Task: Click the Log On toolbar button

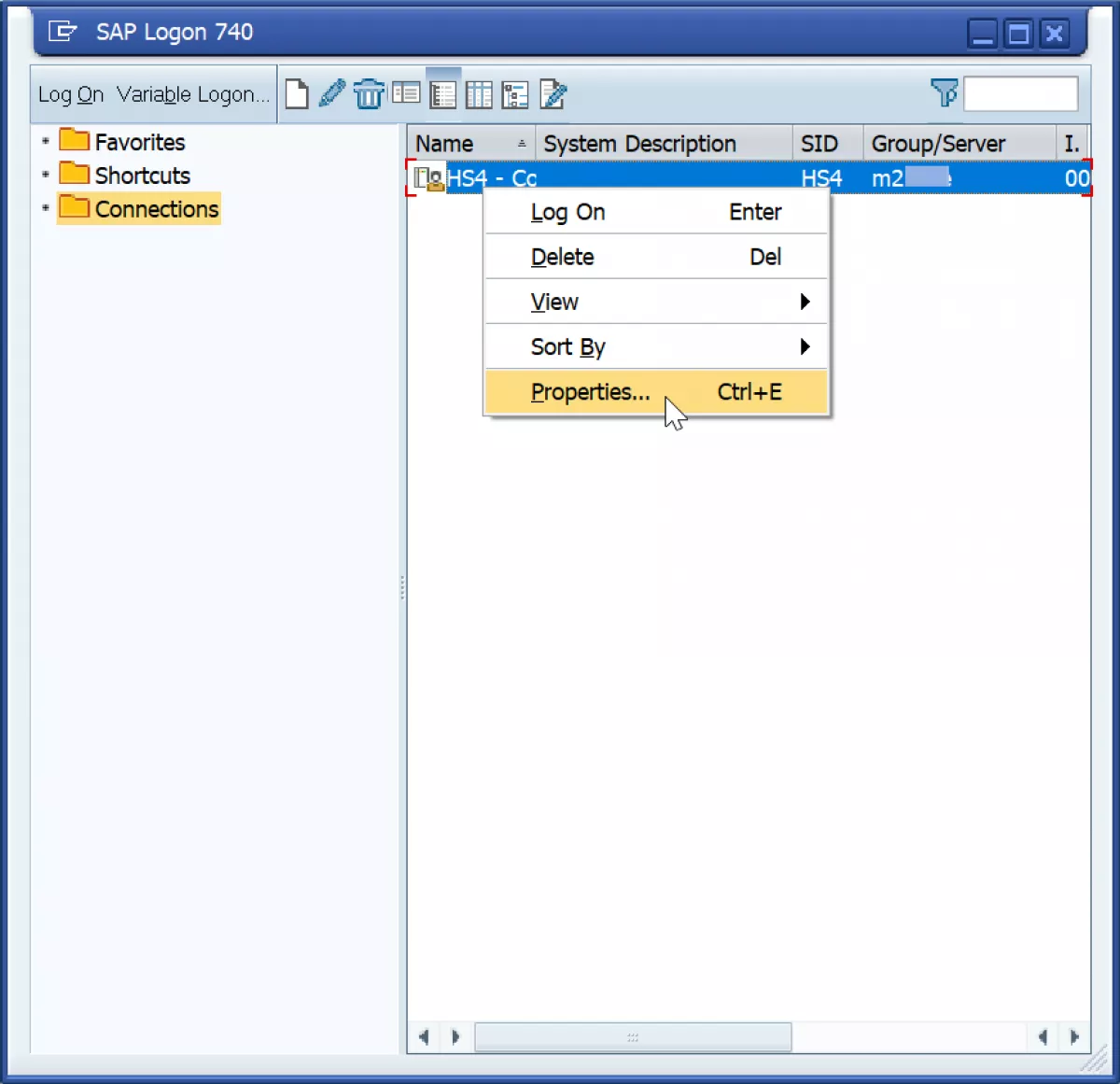Action: click(71, 94)
